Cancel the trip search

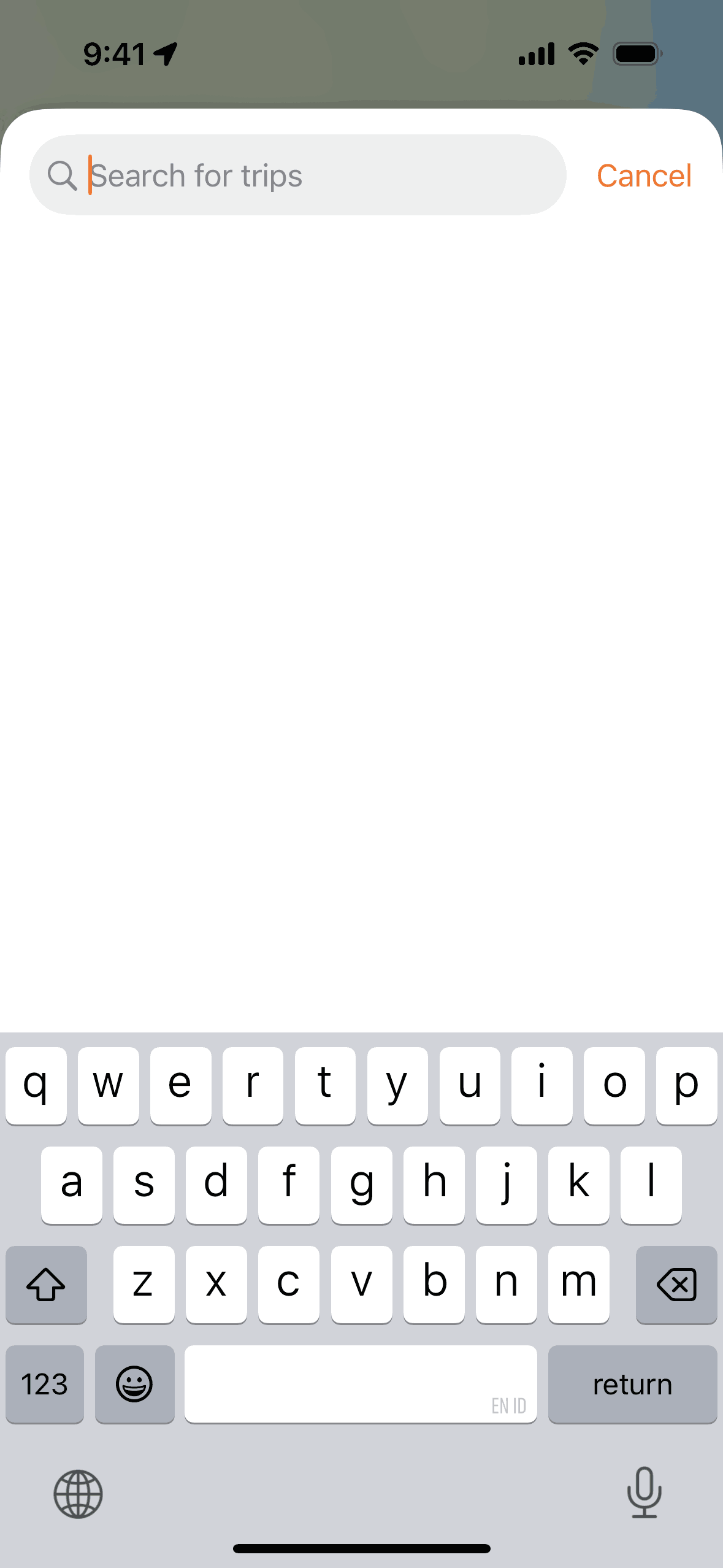[644, 176]
